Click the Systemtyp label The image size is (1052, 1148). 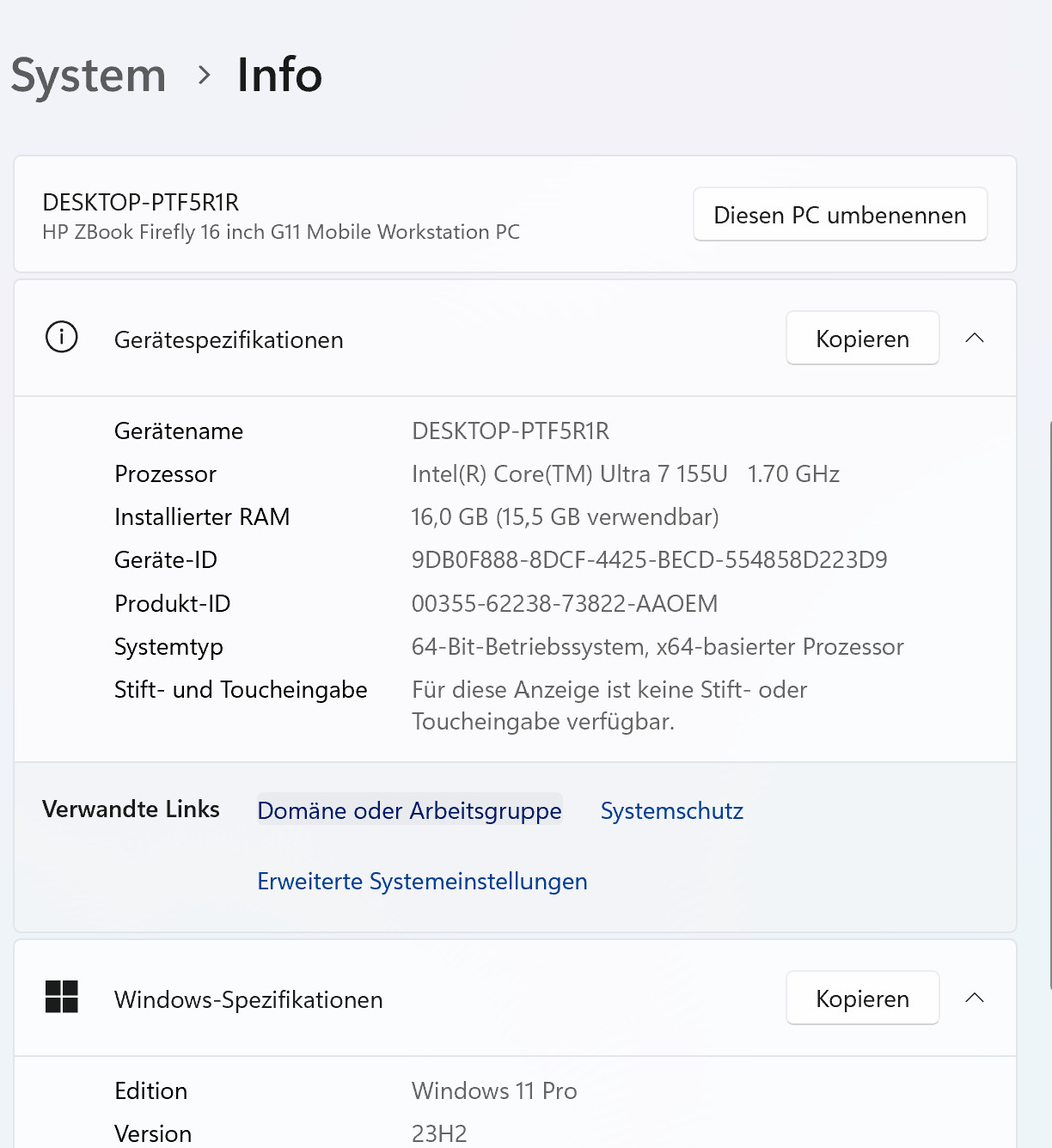click(168, 647)
